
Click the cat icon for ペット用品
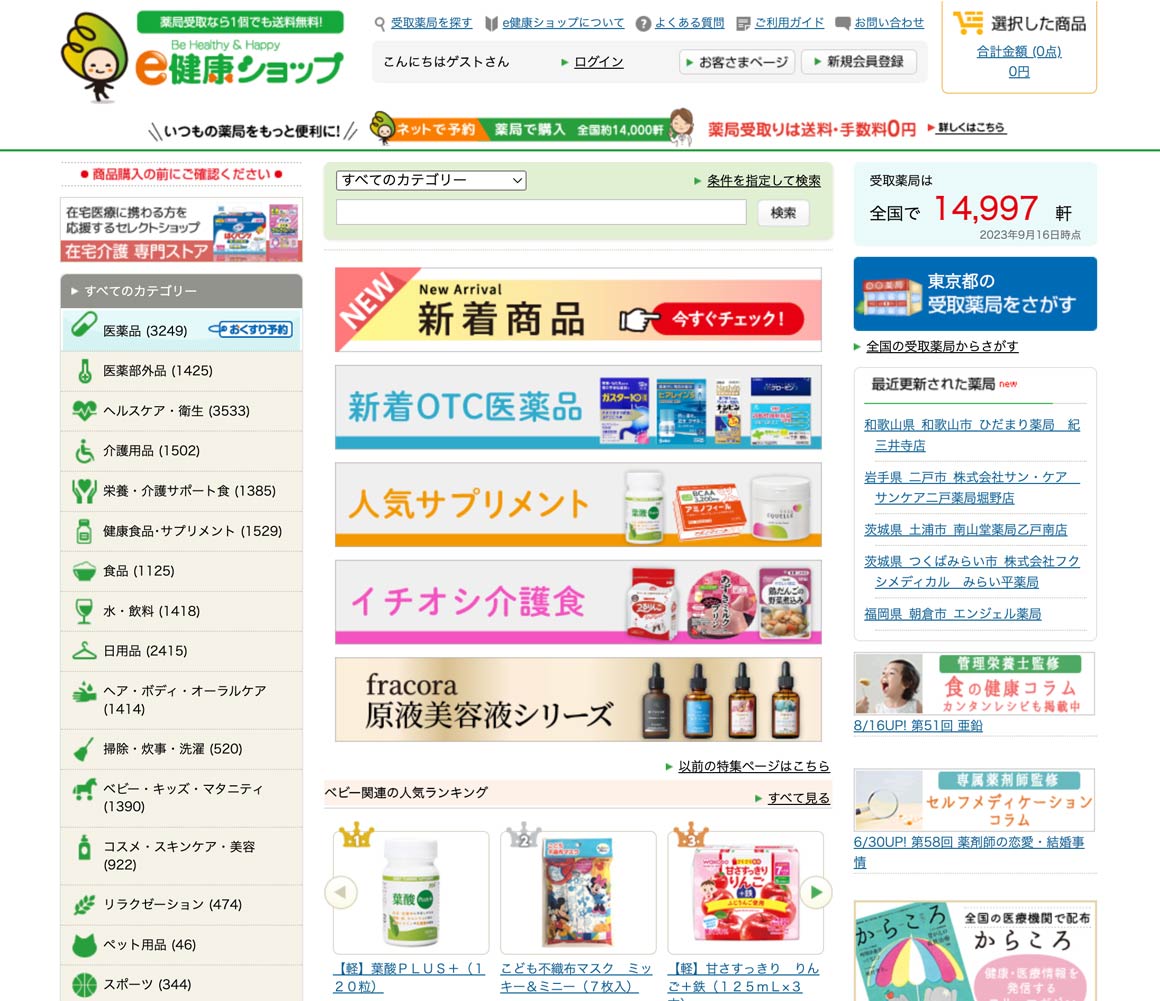(x=84, y=945)
